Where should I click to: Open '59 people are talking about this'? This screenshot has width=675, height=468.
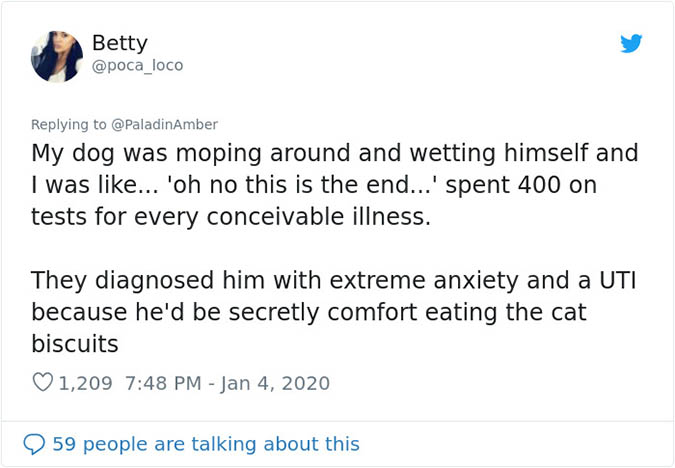[x=205, y=444]
